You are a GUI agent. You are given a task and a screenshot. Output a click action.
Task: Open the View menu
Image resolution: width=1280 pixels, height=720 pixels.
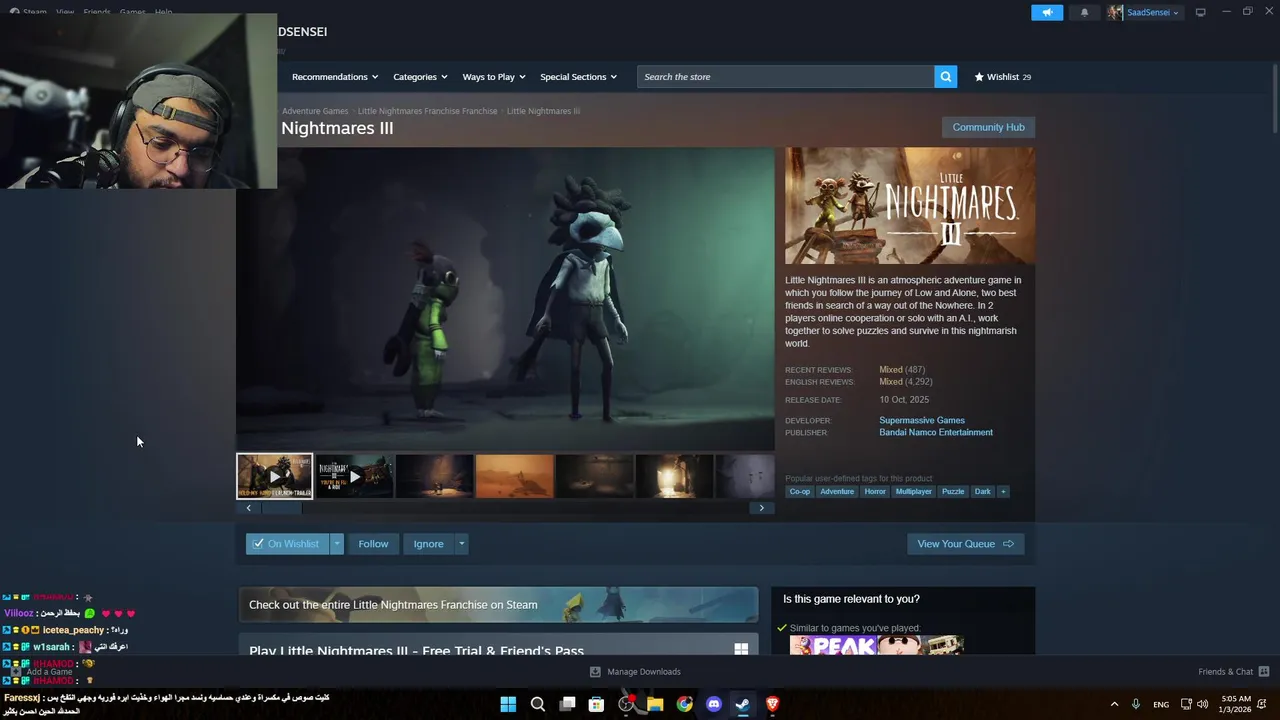tap(65, 12)
